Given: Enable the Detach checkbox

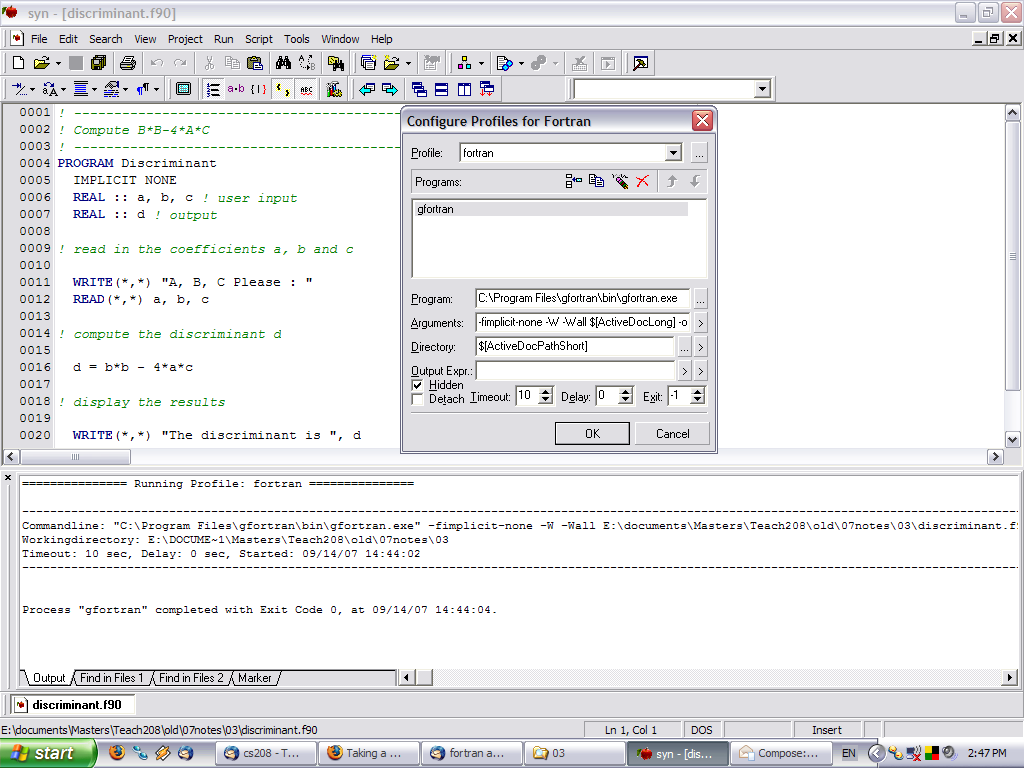Looking at the screenshot, I should 417,399.
